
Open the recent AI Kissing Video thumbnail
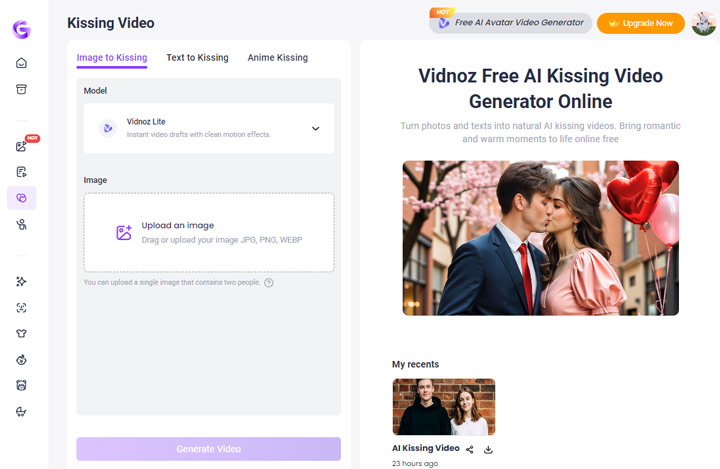[444, 407]
